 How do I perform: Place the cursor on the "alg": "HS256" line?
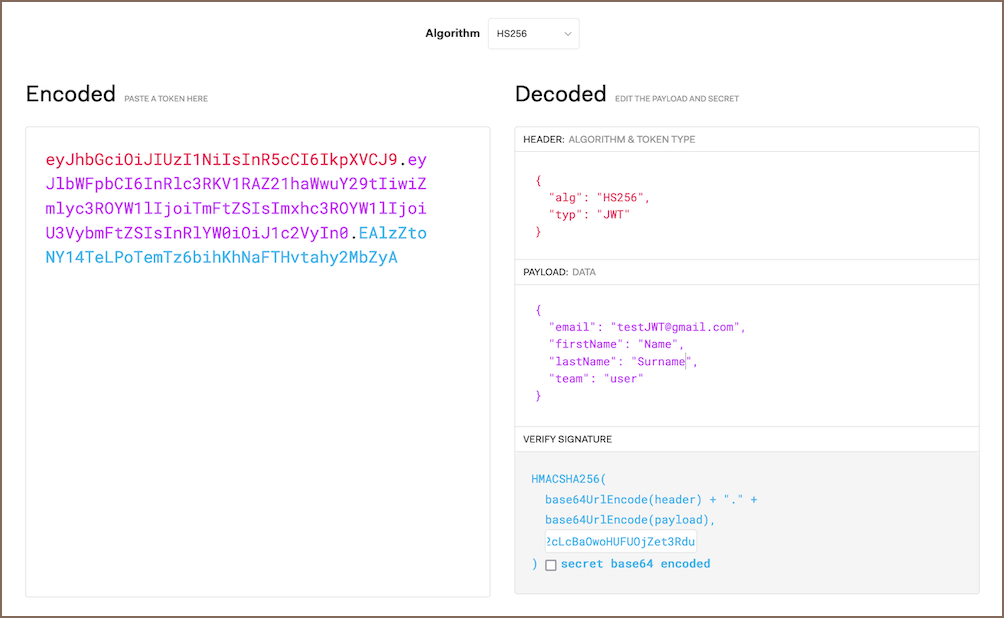pyautogui.click(x=598, y=198)
